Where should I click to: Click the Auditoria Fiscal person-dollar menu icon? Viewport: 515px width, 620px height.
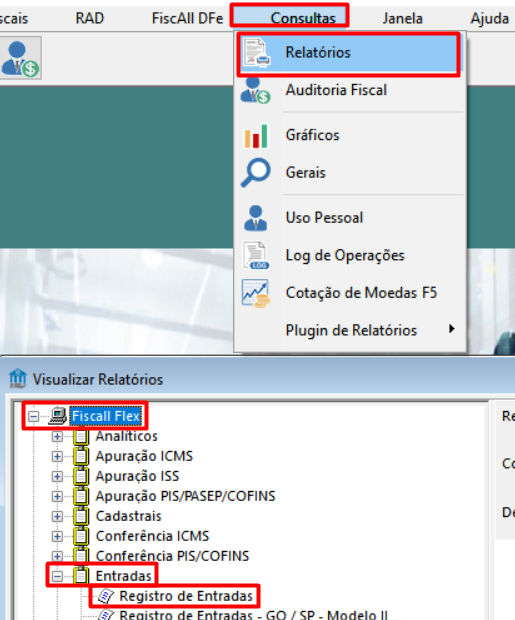[256, 91]
